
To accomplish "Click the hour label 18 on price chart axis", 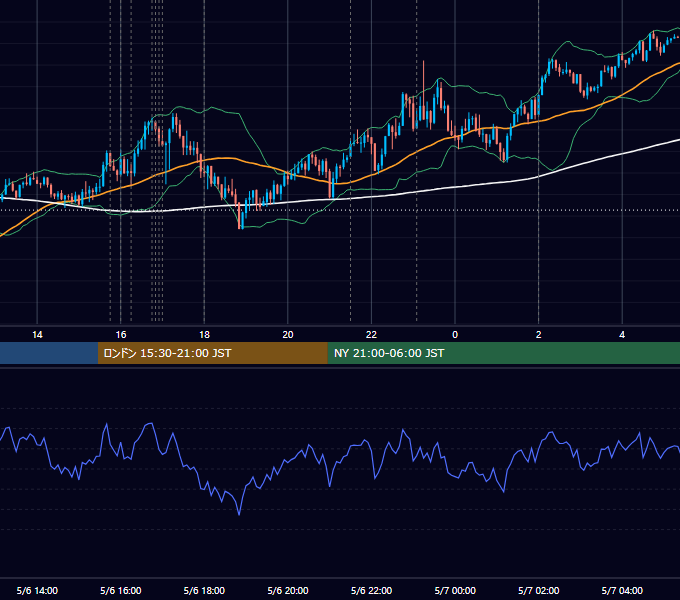I will click(204, 335).
